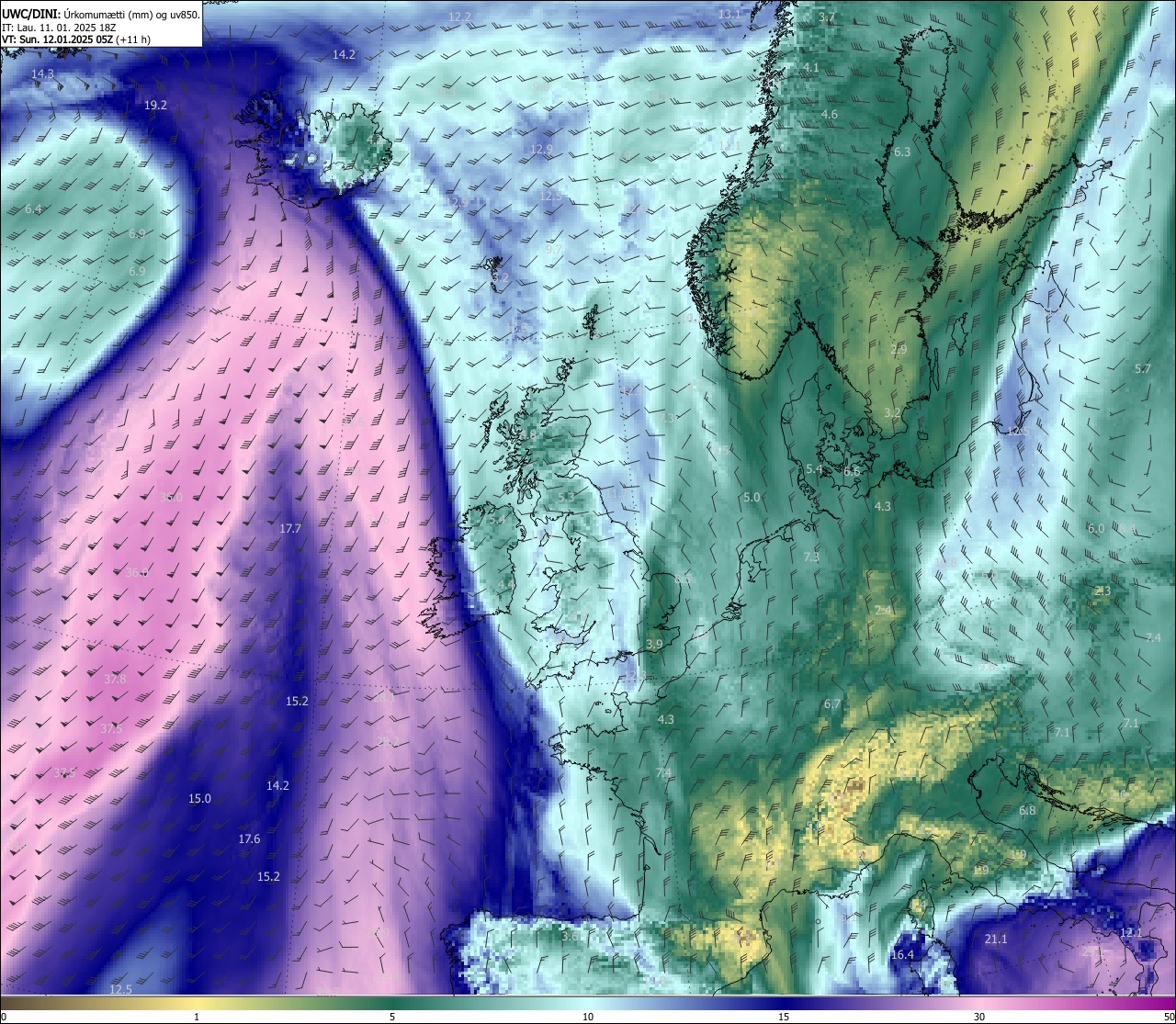The image size is (1176, 1024).
Task: Click the 3.7 value over northern Norway
Action: [x=827, y=17]
